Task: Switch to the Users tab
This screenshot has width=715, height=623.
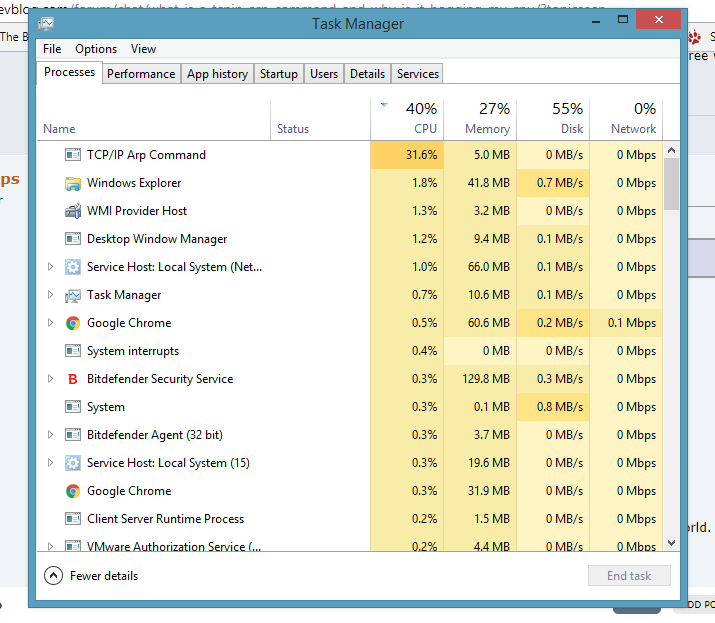Action: pyautogui.click(x=324, y=74)
